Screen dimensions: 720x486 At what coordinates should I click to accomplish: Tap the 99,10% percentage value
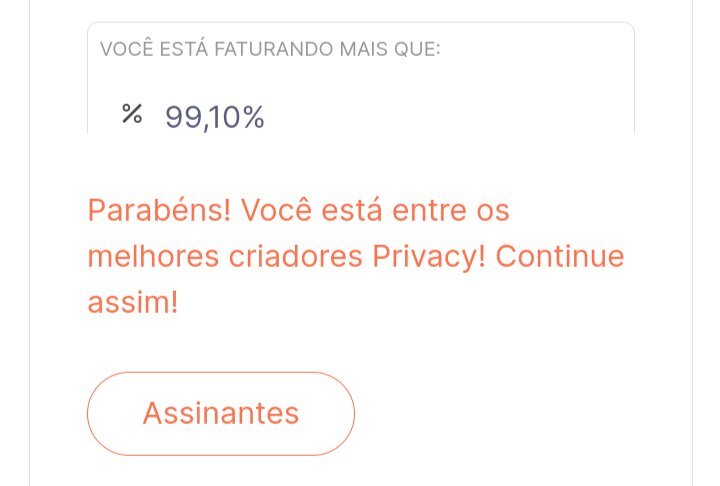(x=215, y=118)
